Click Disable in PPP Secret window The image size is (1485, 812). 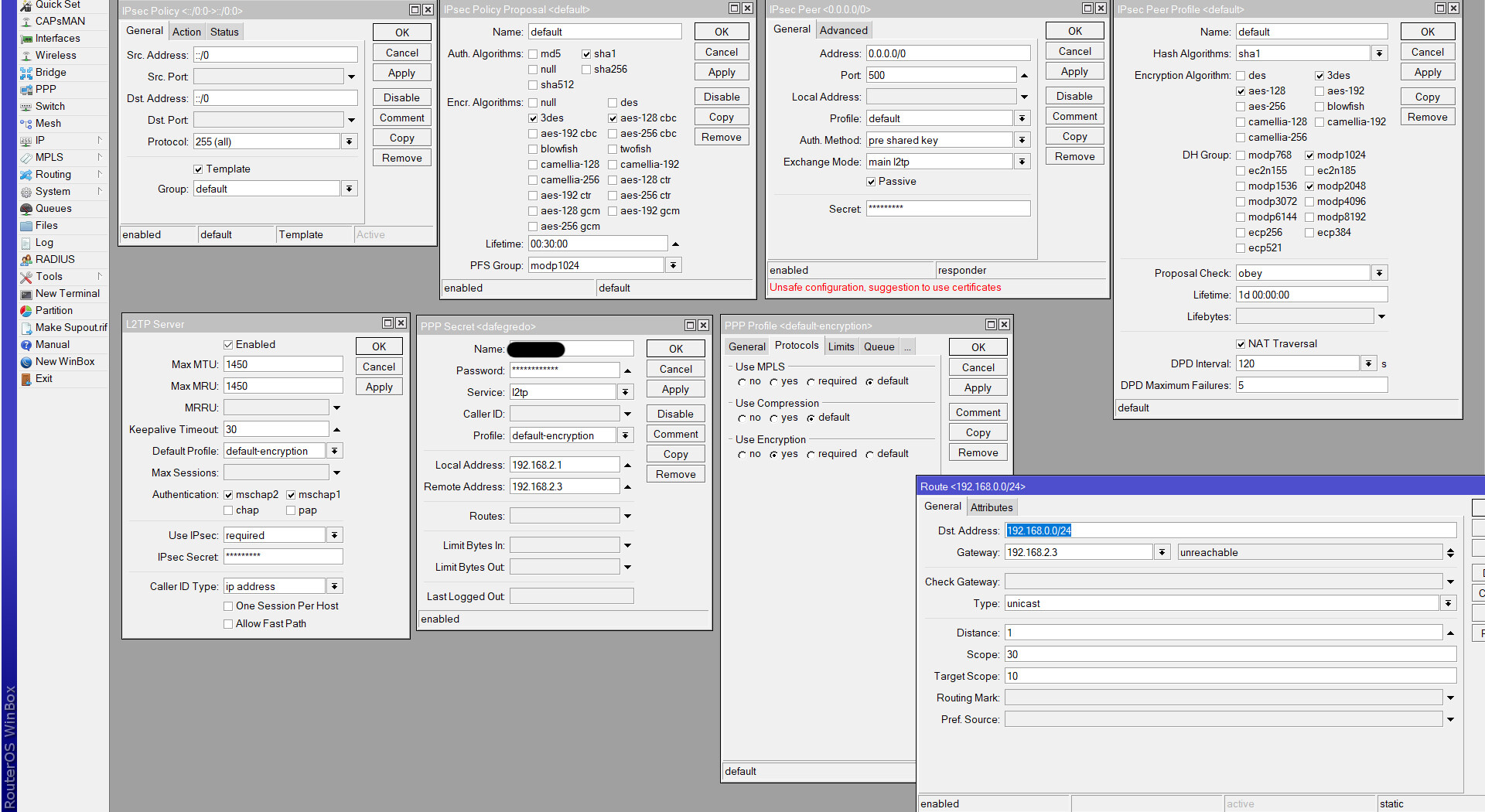675,414
